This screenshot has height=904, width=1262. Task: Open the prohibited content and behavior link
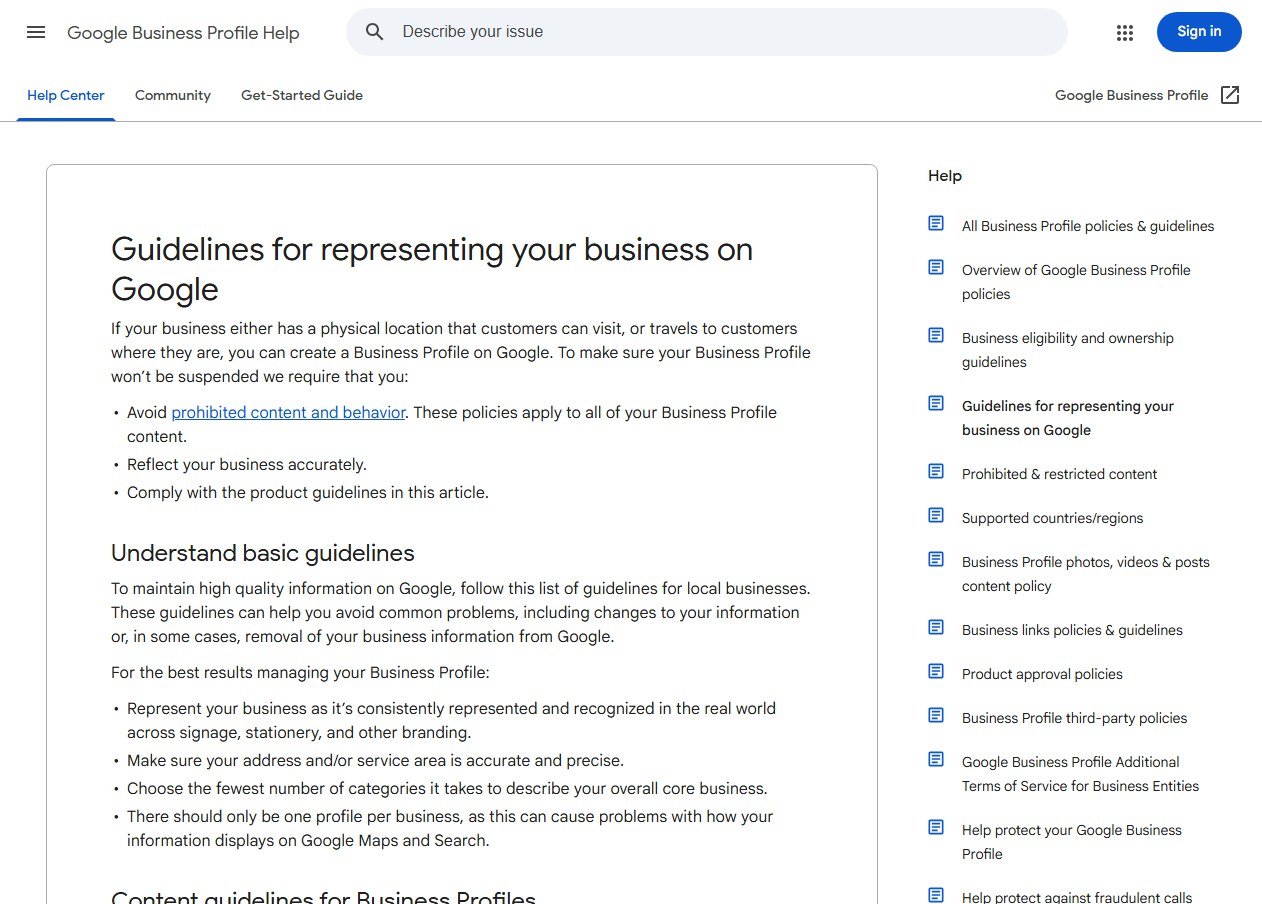tap(288, 412)
